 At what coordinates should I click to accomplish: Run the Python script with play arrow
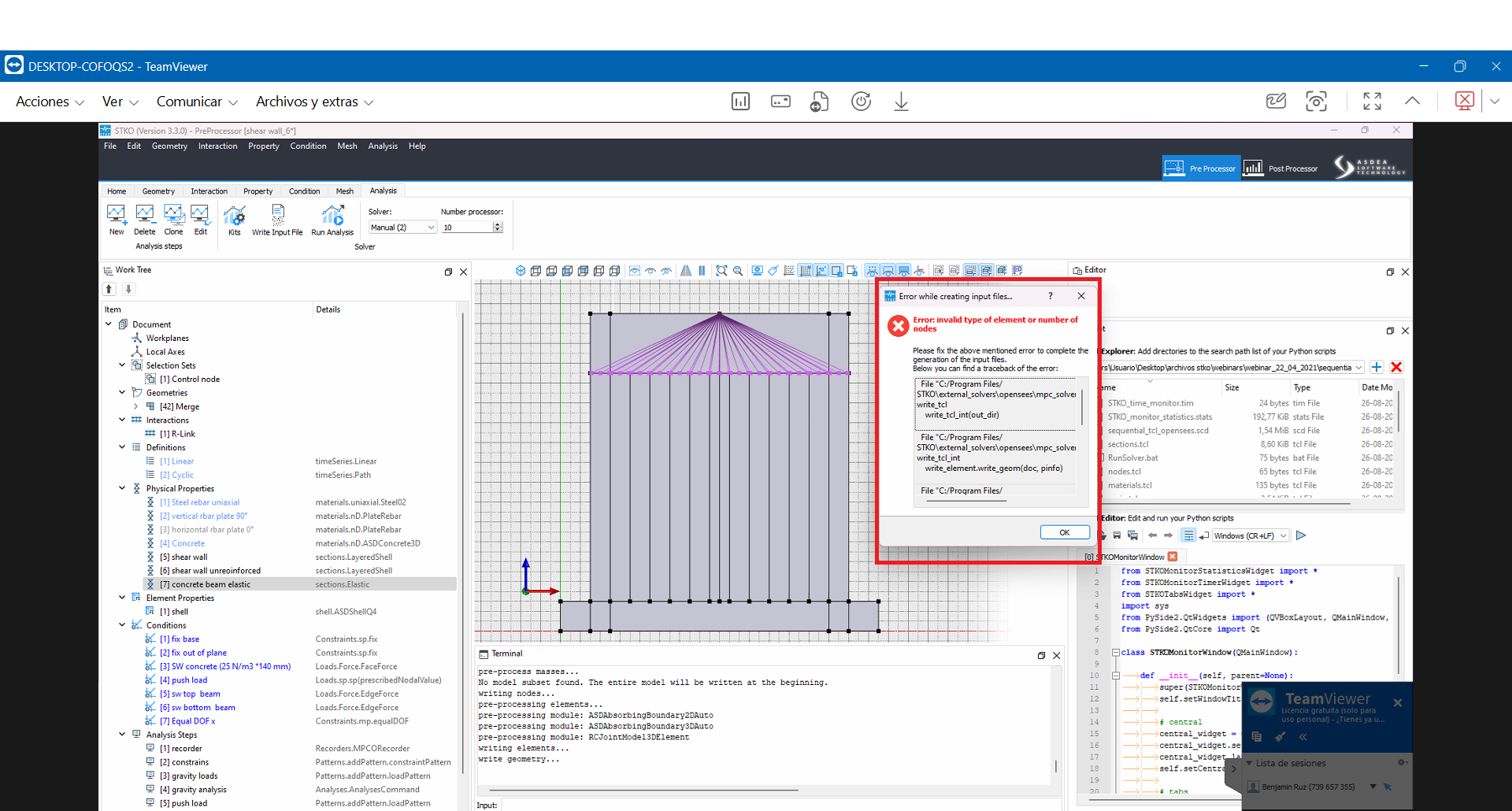click(x=1301, y=535)
